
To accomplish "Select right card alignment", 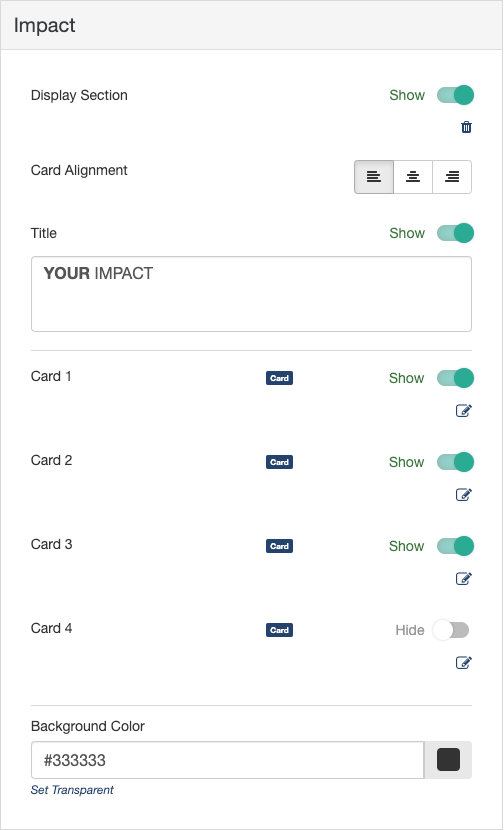I will coord(452,177).
